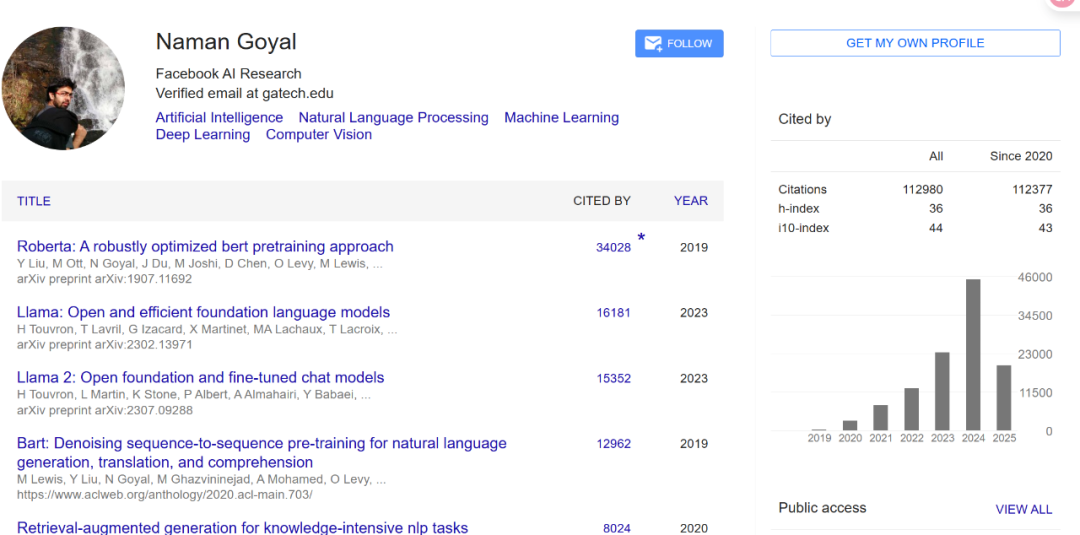Viewport: 1080px width, 535px height.
Task: Open the Roberta paper title link
Action: point(205,246)
